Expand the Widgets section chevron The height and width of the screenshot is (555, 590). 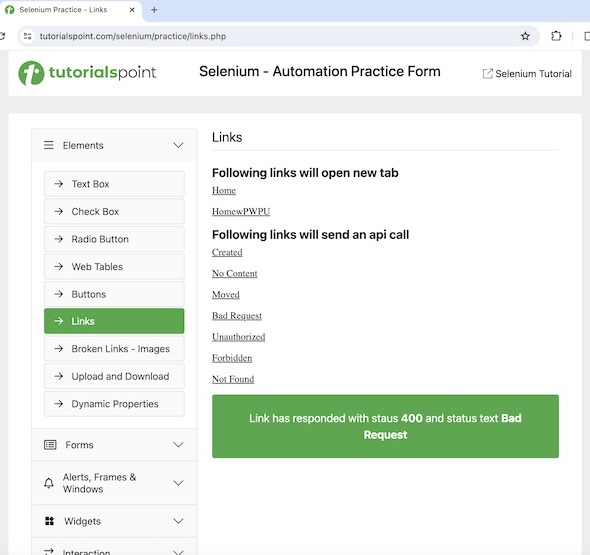pyautogui.click(x=178, y=521)
